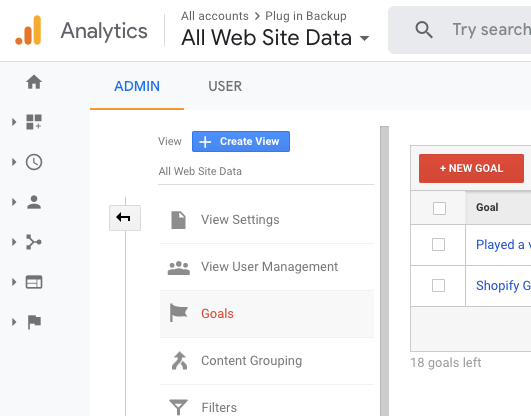Switch to the USER tab
Screen dimensions: 531x416
pos(225,86)
